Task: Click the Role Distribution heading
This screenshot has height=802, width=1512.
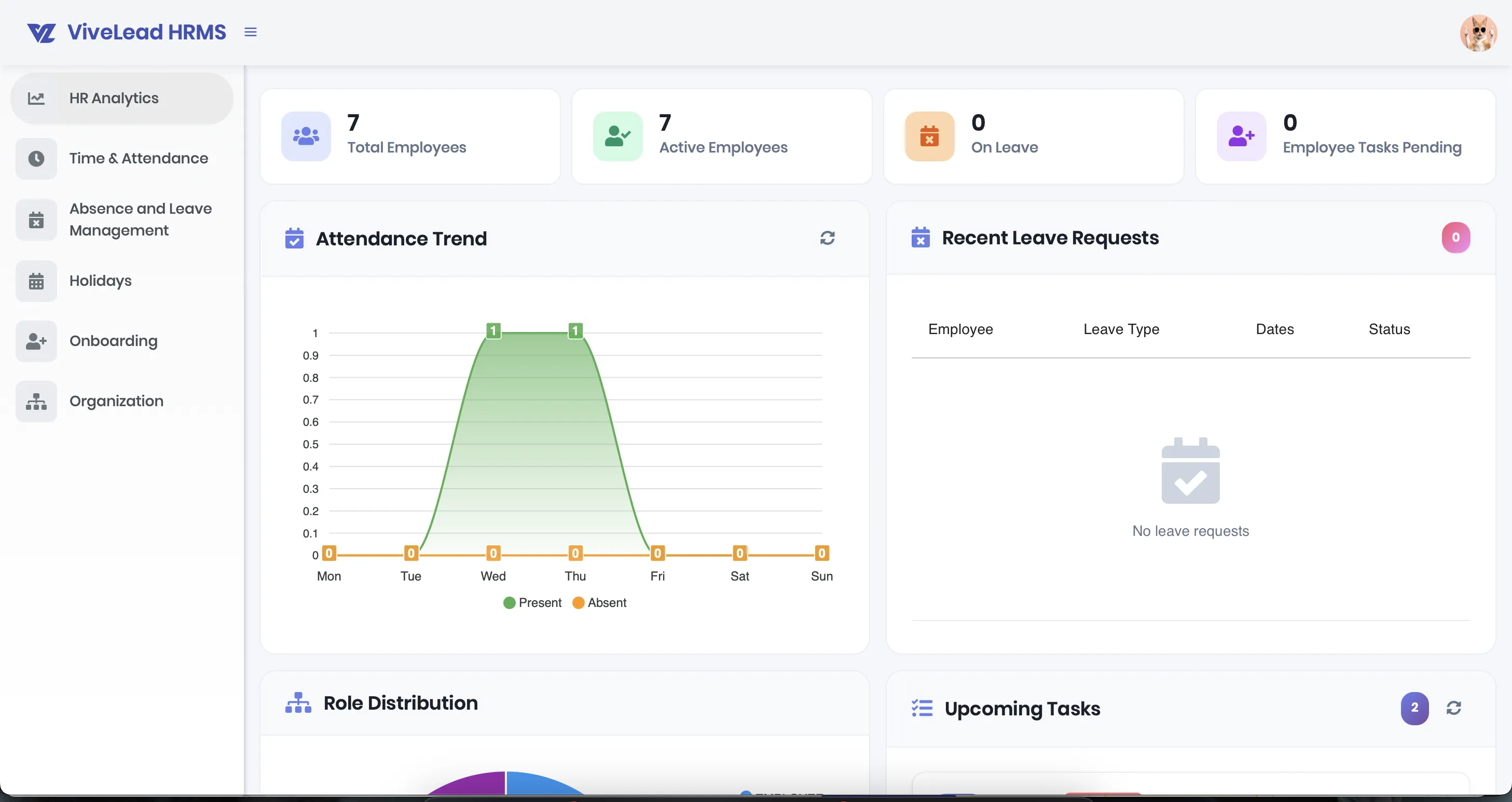Action: pyautogui.click(x=400, y=703)
